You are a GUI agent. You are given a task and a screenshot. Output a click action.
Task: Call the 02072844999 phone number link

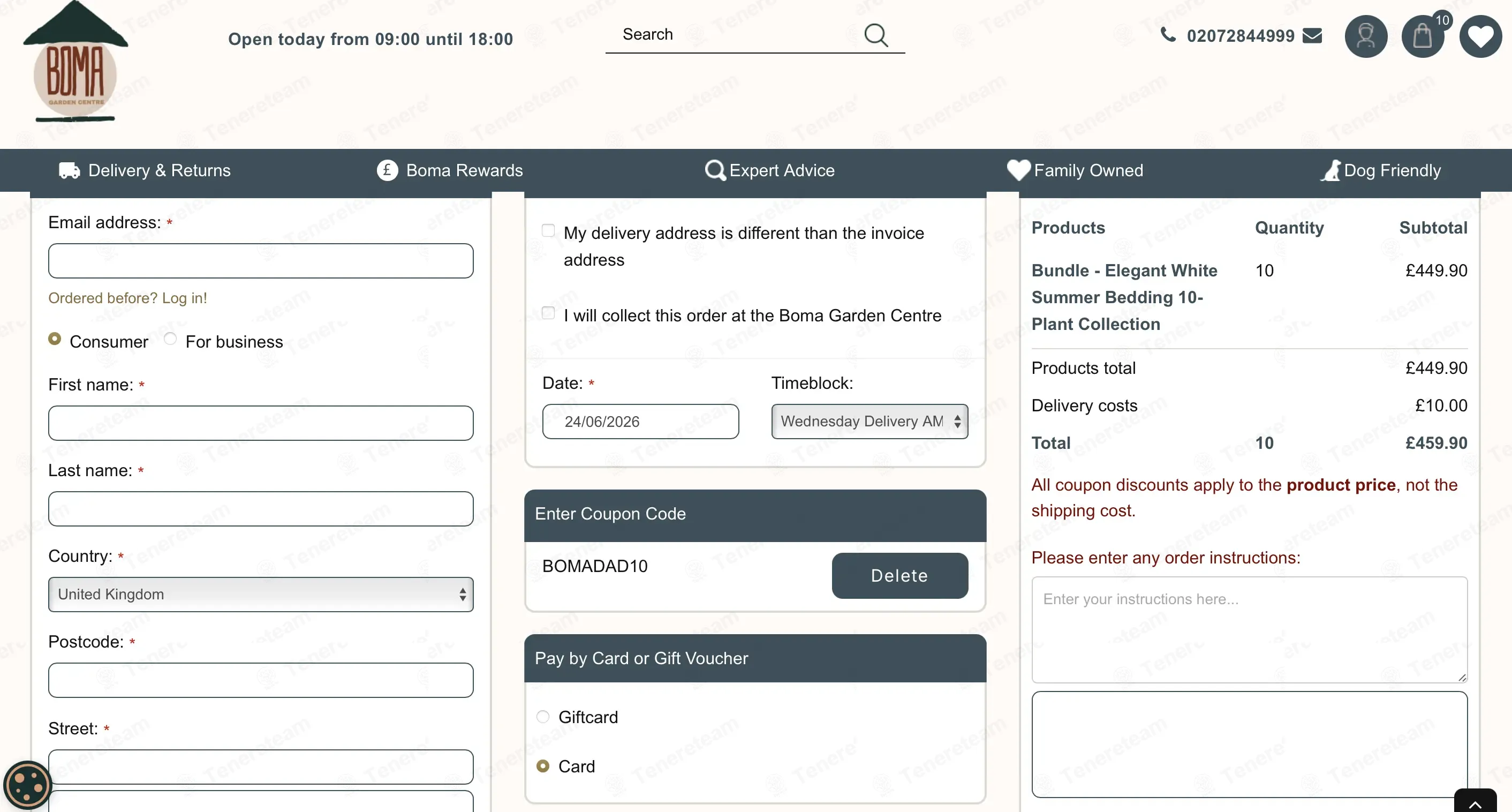click(x=1240, y=36)
